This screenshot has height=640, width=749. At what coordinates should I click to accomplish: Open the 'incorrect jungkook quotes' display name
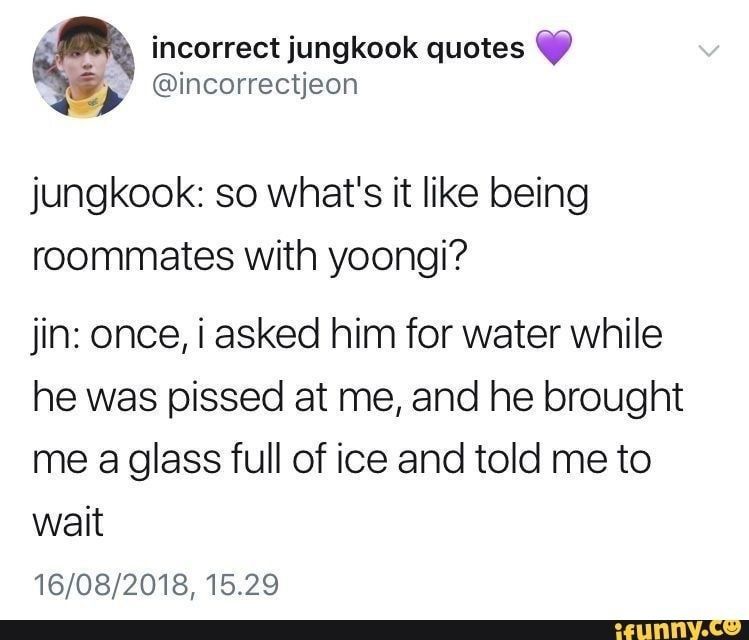[x=338, y=49]
